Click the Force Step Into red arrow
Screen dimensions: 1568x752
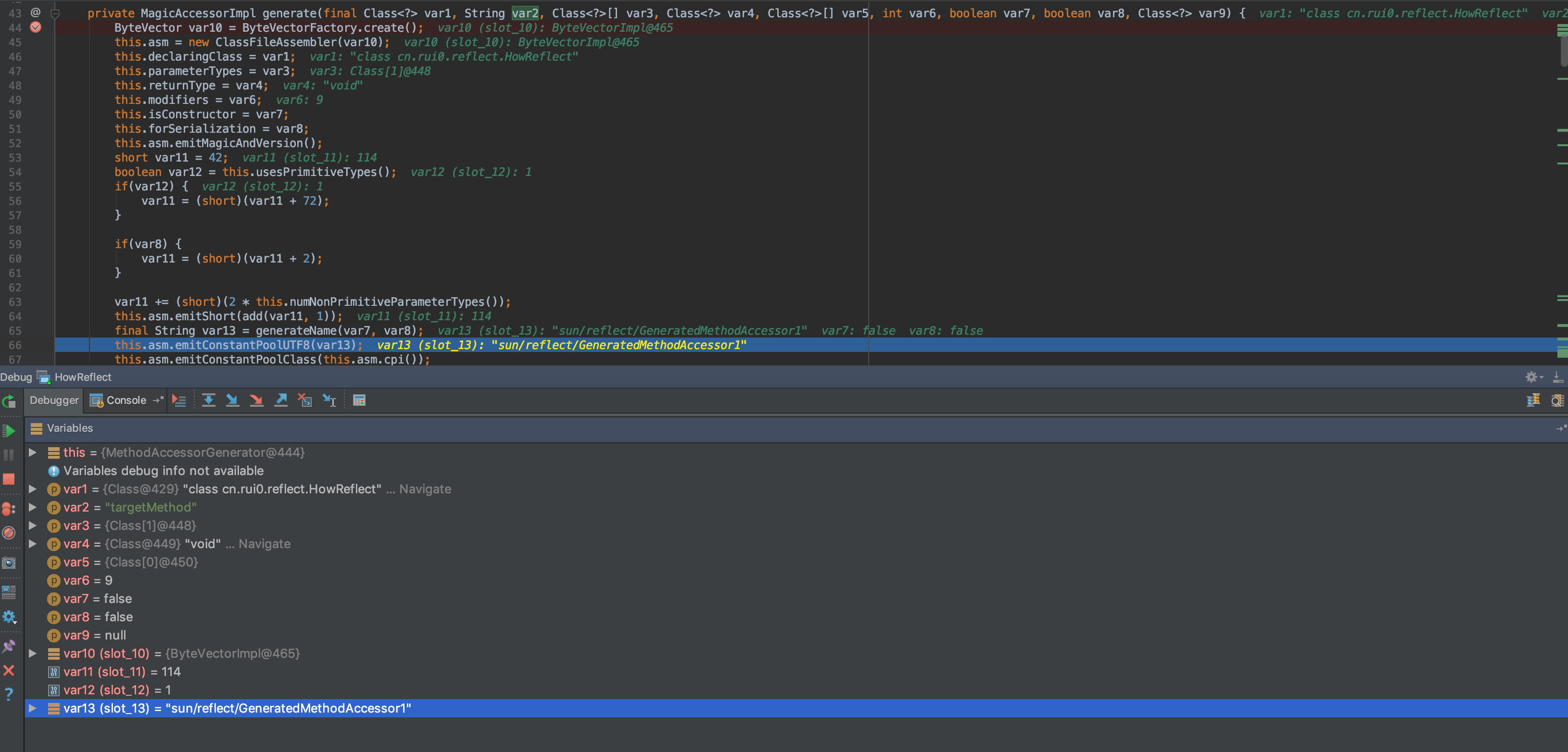coord(256,400)
